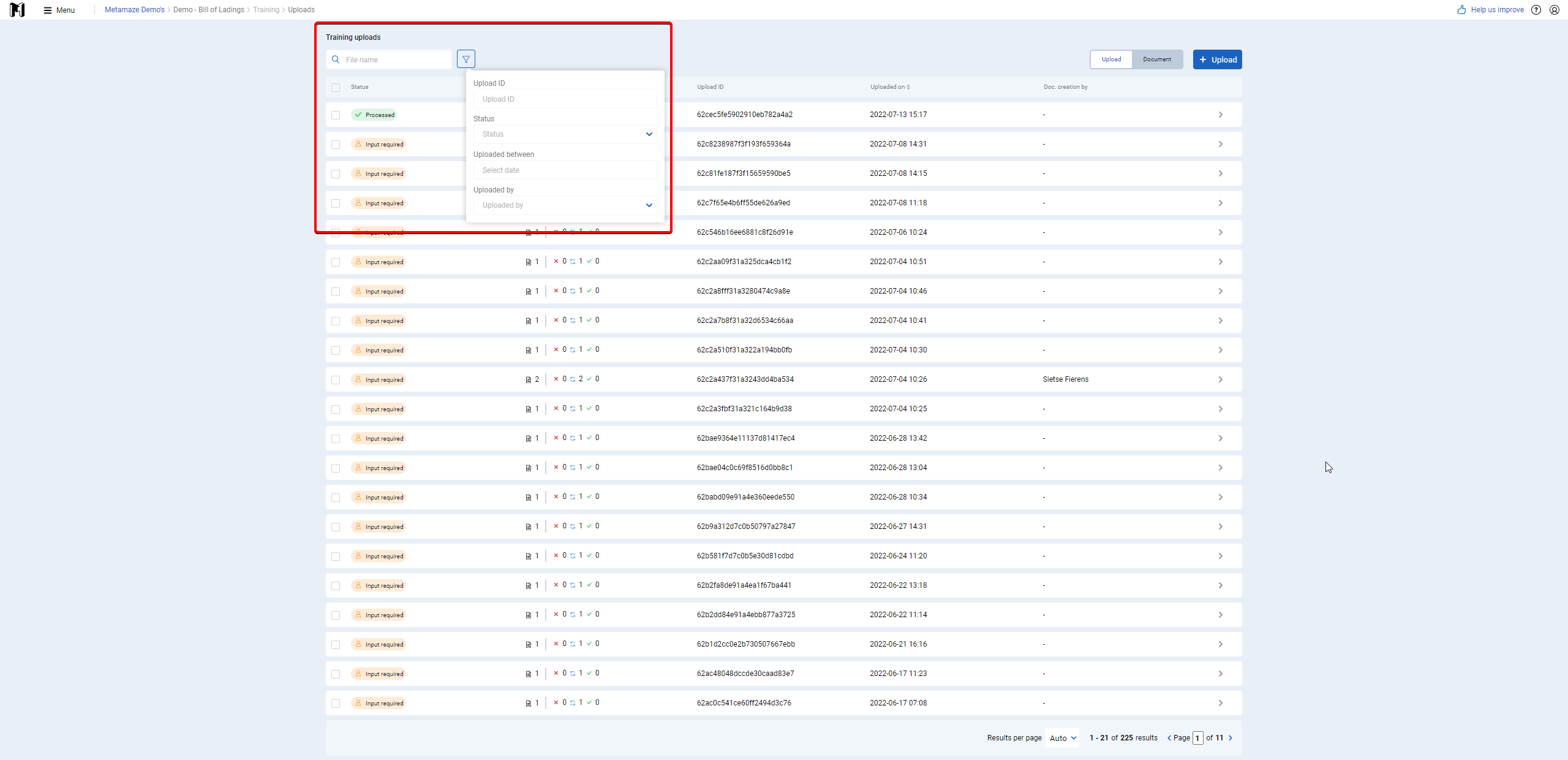
Task: Open the Results per page Auto dropdown
Action: pyautogui.click(x=1063, y=738)
